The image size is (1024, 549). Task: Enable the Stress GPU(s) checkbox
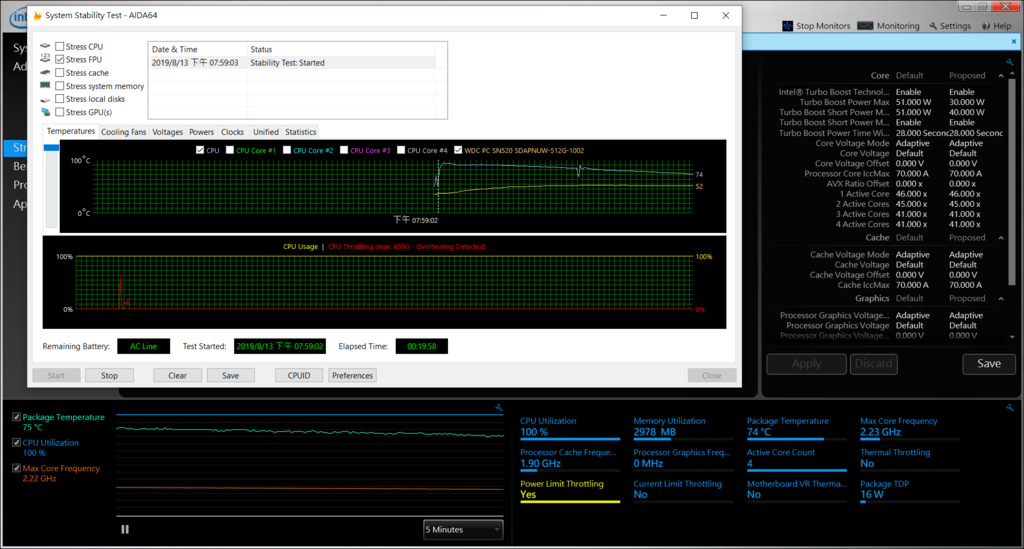[x=59, y=112]
